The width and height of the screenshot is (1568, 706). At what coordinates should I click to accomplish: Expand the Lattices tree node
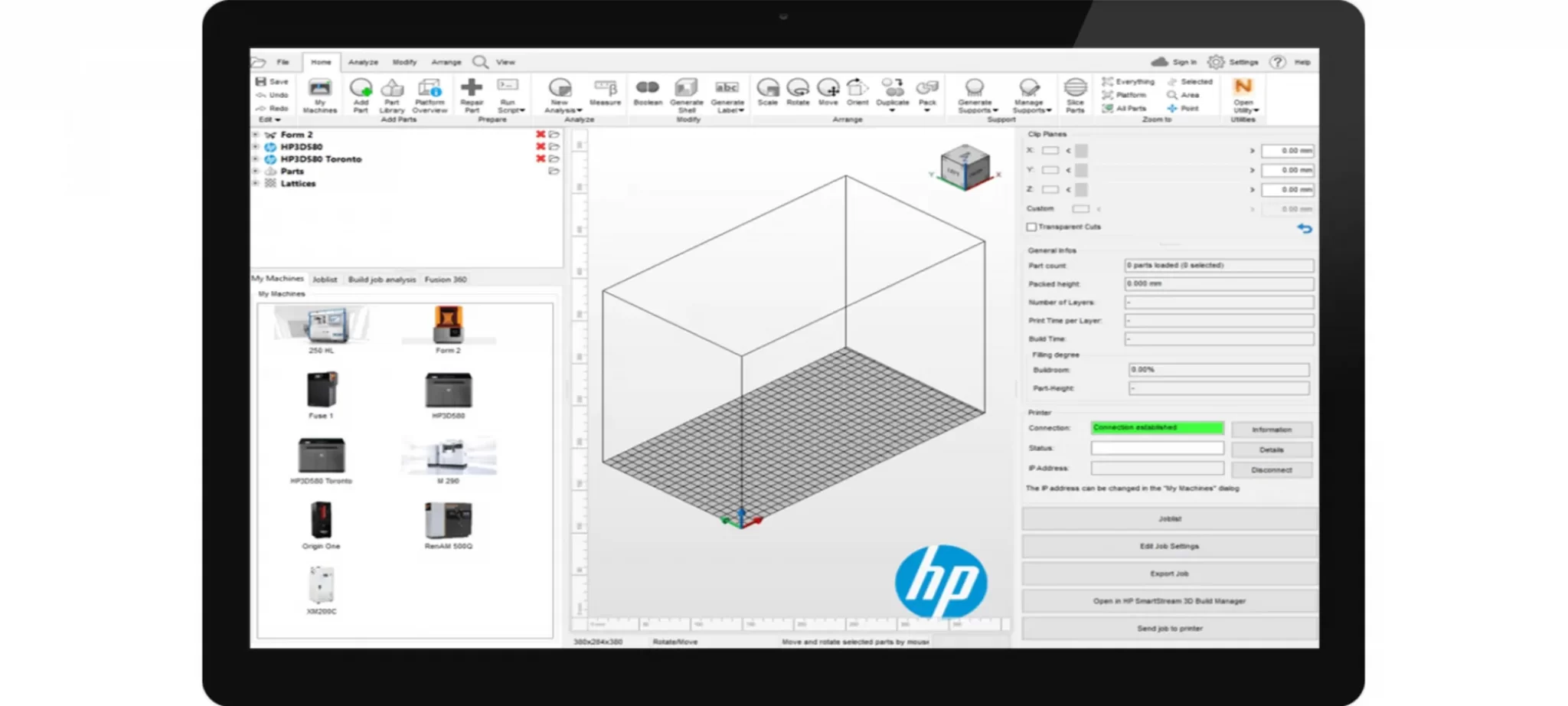pyautogui.click(x=256, y=183)
